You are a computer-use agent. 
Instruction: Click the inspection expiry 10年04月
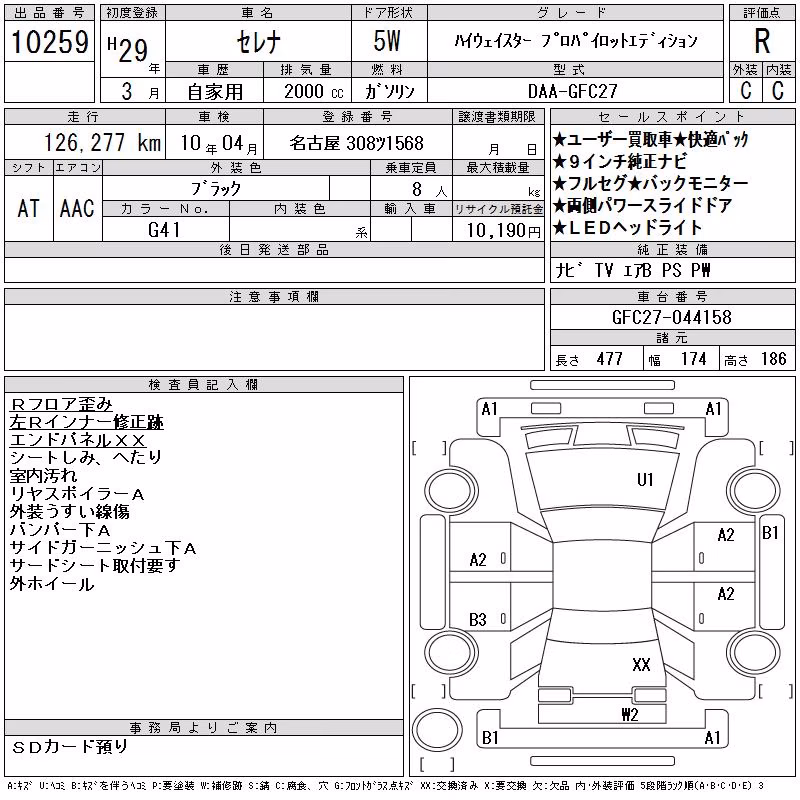point(219,143)
